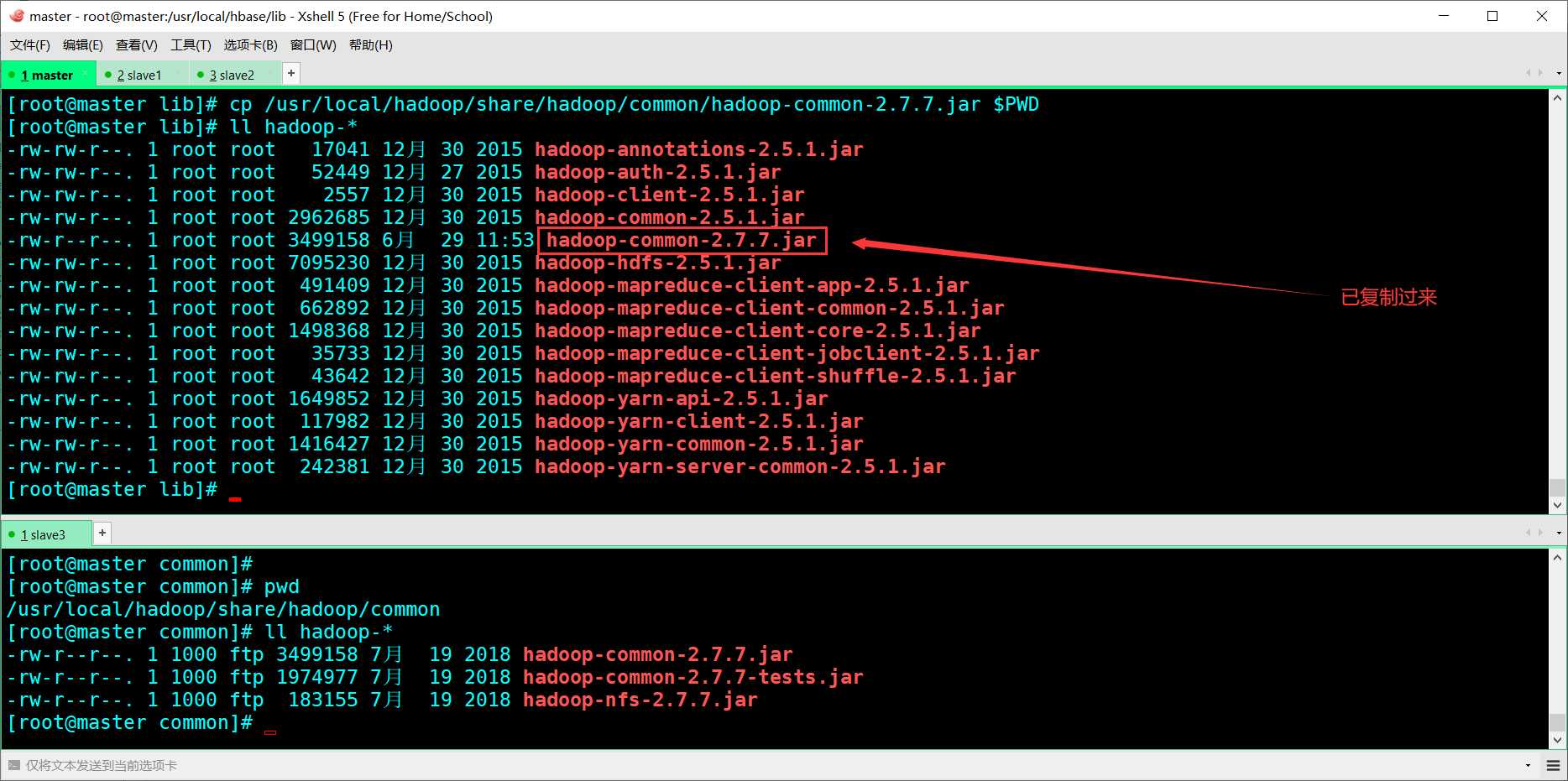Viewport: 1568px width, 781px height.
Task: Click the last [root@master lib]# prompt
Action: (112, 489)
